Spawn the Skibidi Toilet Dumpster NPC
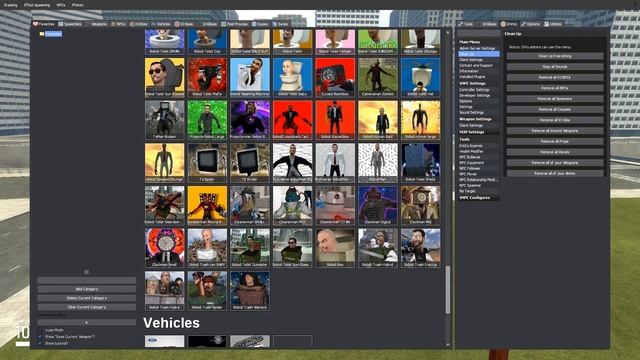This screenshot has height=360, width=640. click(x=250, y=248)
